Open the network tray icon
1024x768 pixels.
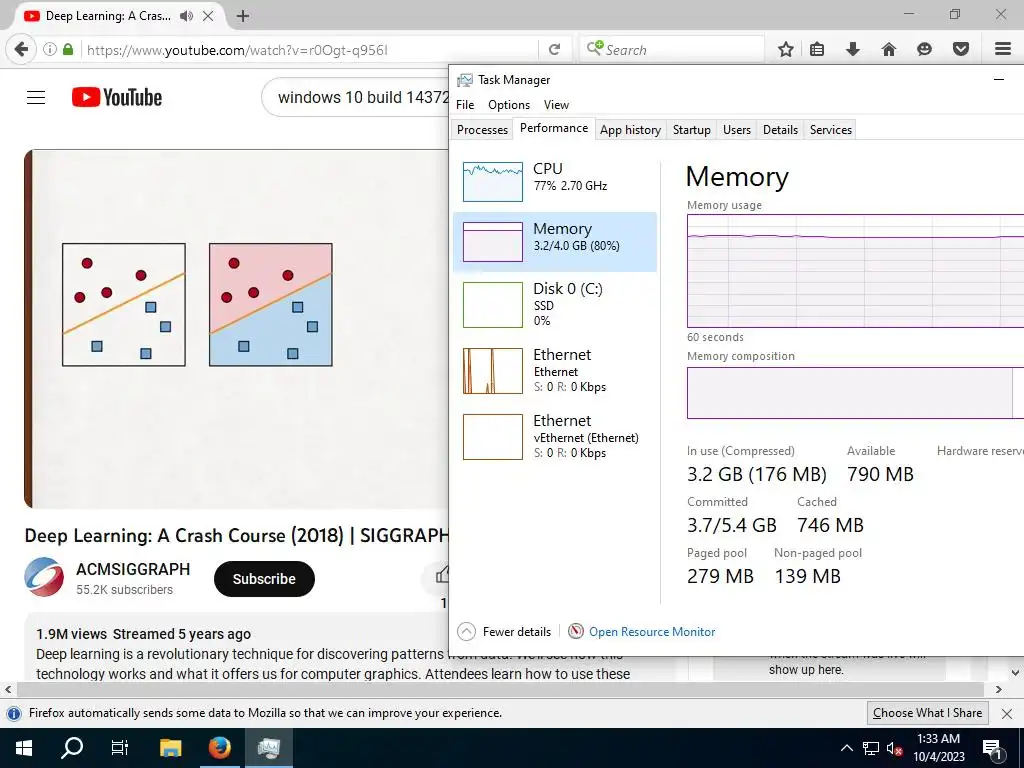point(871,748)
